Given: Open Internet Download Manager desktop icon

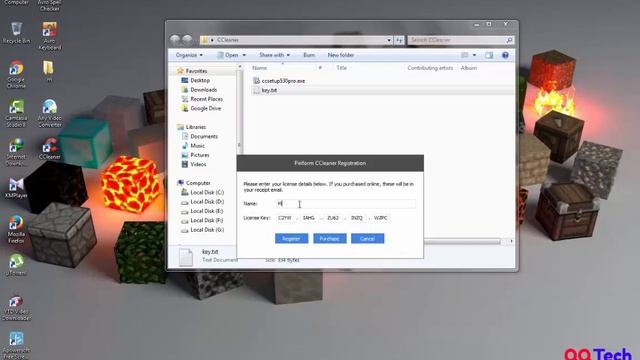Looking at the screenshot, I should tap(16, 152).
